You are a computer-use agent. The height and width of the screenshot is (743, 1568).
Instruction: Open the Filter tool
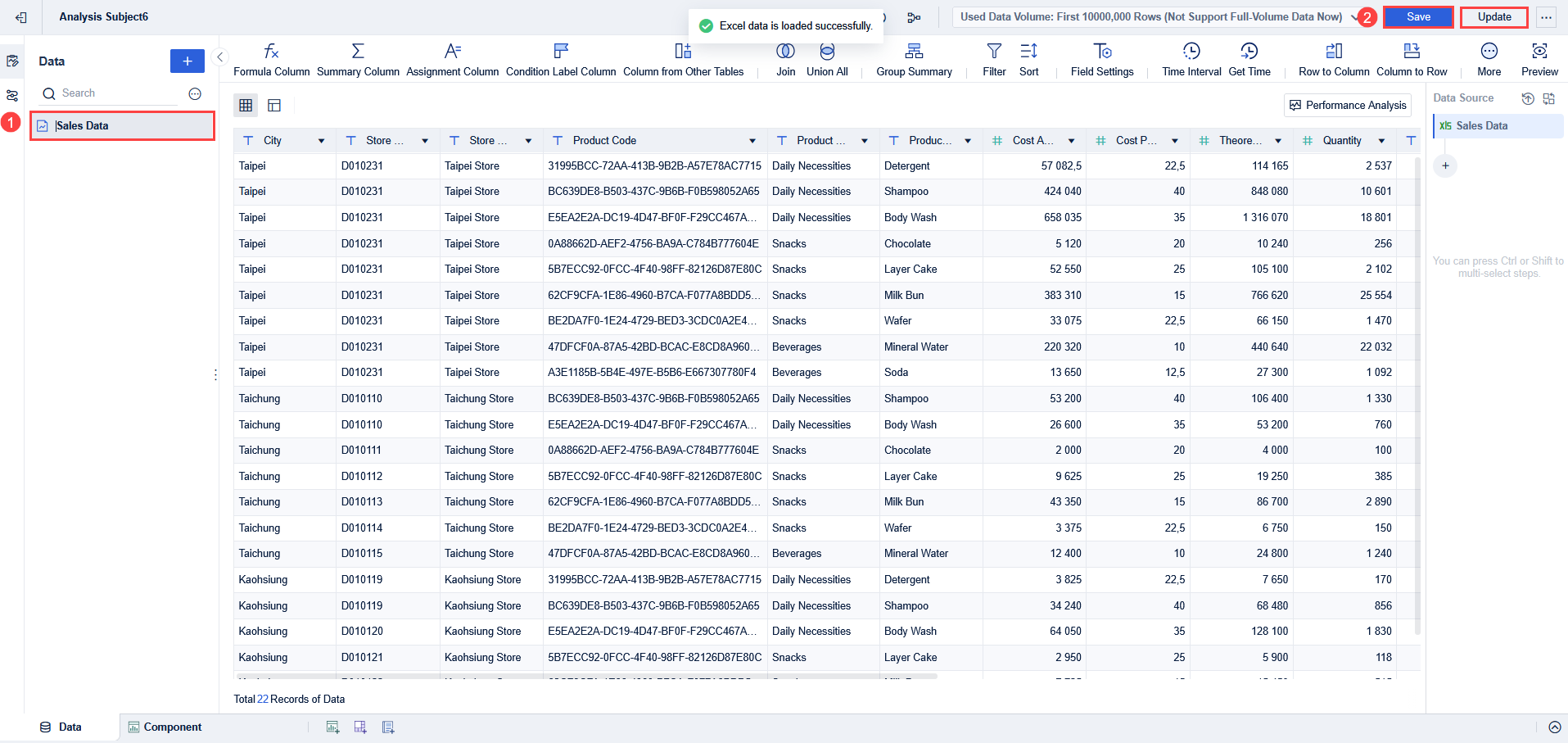click(994, 61)
